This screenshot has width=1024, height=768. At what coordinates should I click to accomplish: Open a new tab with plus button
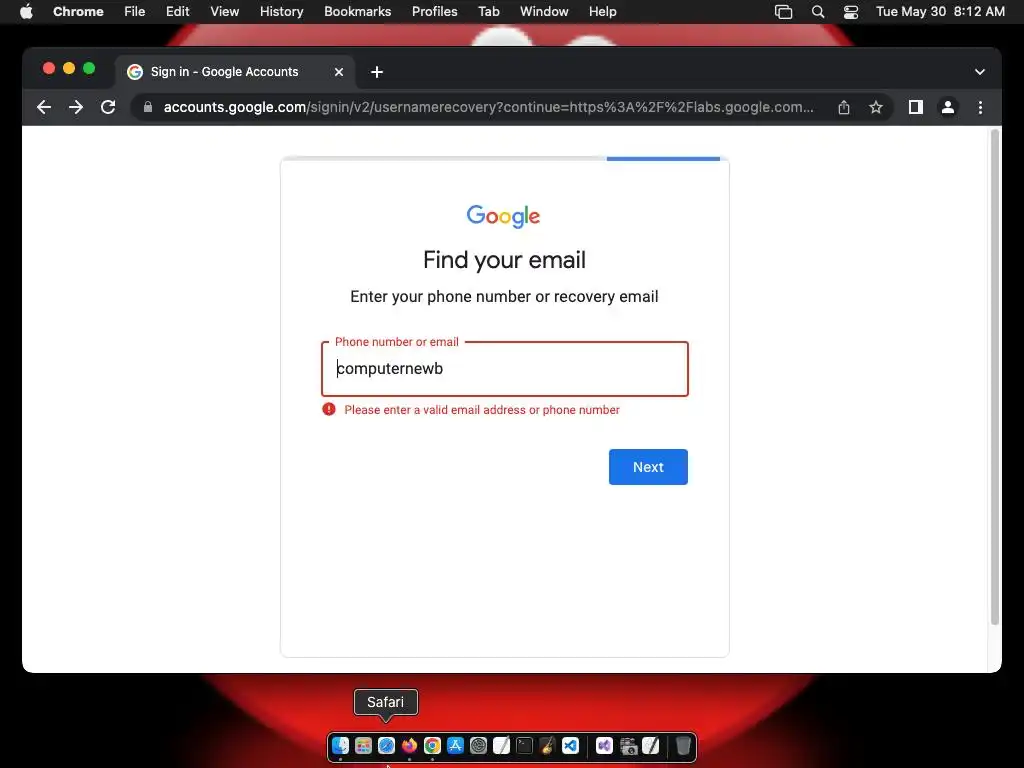pyautogui.click(x=377, y=72)
